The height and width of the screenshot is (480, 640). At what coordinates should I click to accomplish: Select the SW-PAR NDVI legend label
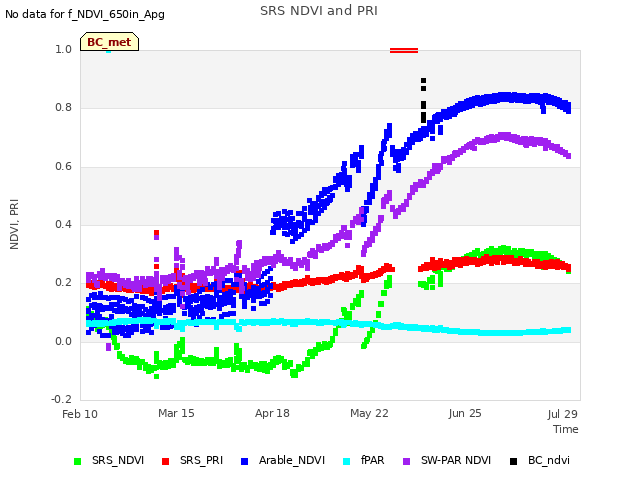click(x=456, y=460)
